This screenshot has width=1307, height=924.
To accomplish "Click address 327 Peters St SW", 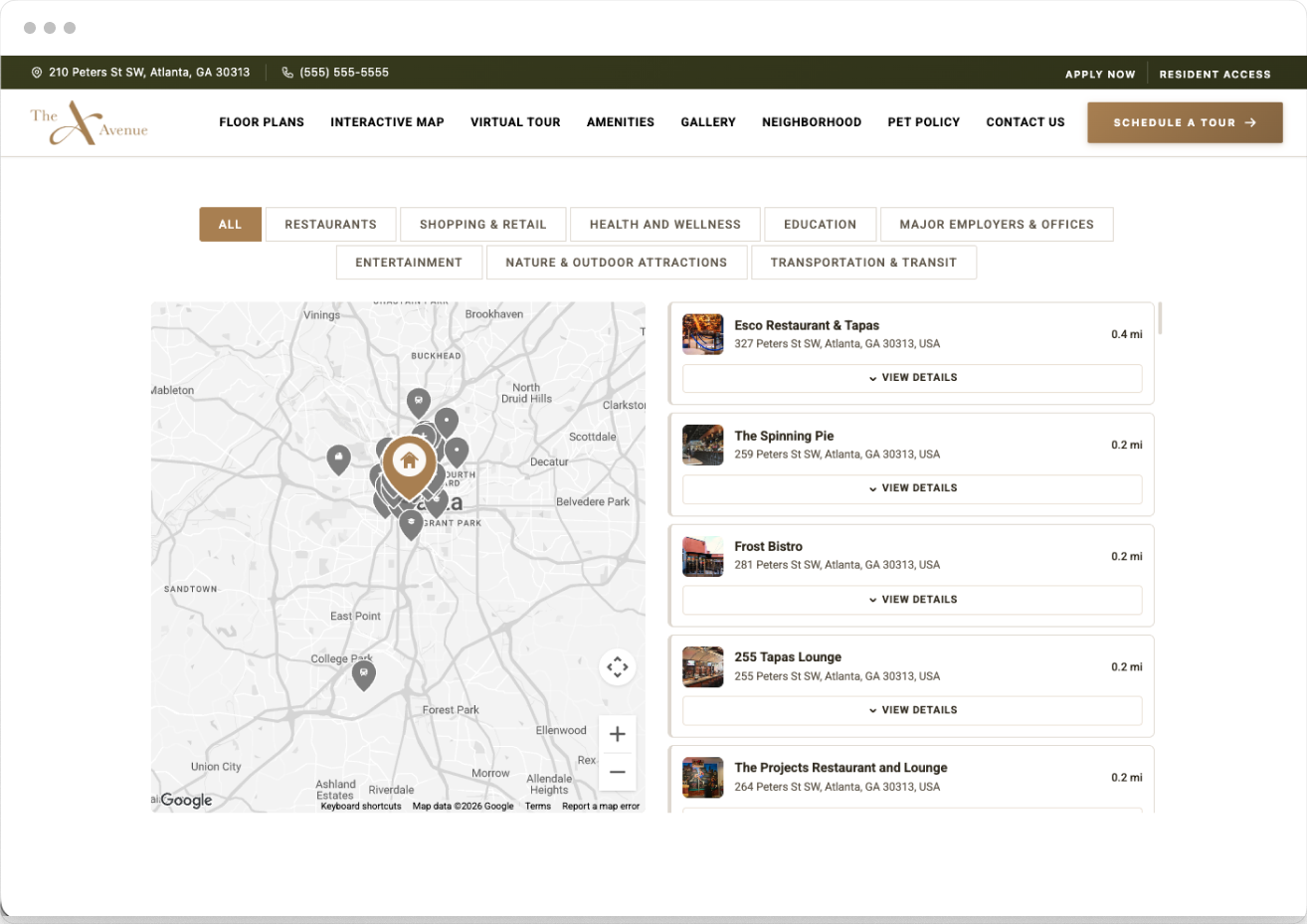I will [837, 344].
